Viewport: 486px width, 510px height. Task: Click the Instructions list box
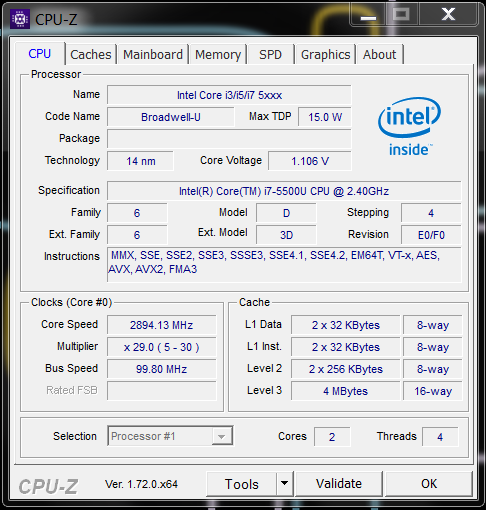pyautogui.click(x=284, y=265)
